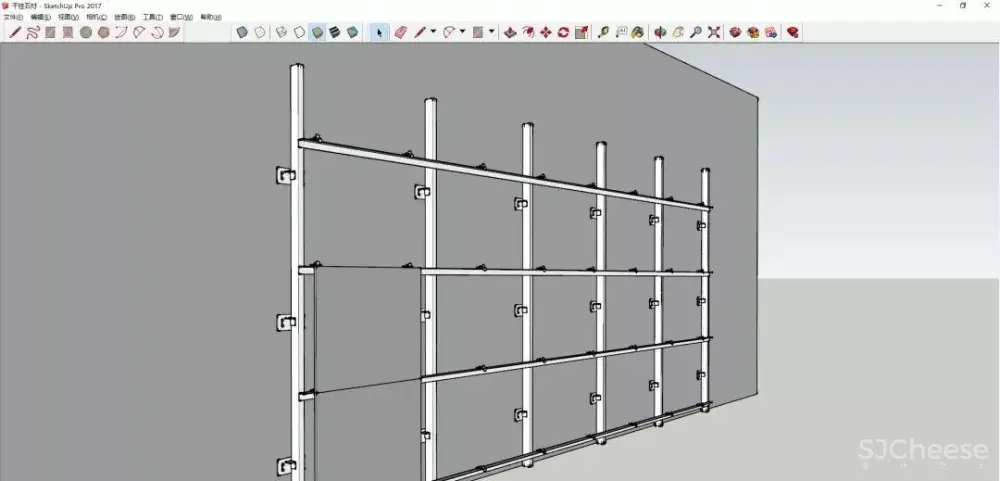This screenshot has width=1000, height=481.
Task: Select the Rotate tool
Action: 564,32
